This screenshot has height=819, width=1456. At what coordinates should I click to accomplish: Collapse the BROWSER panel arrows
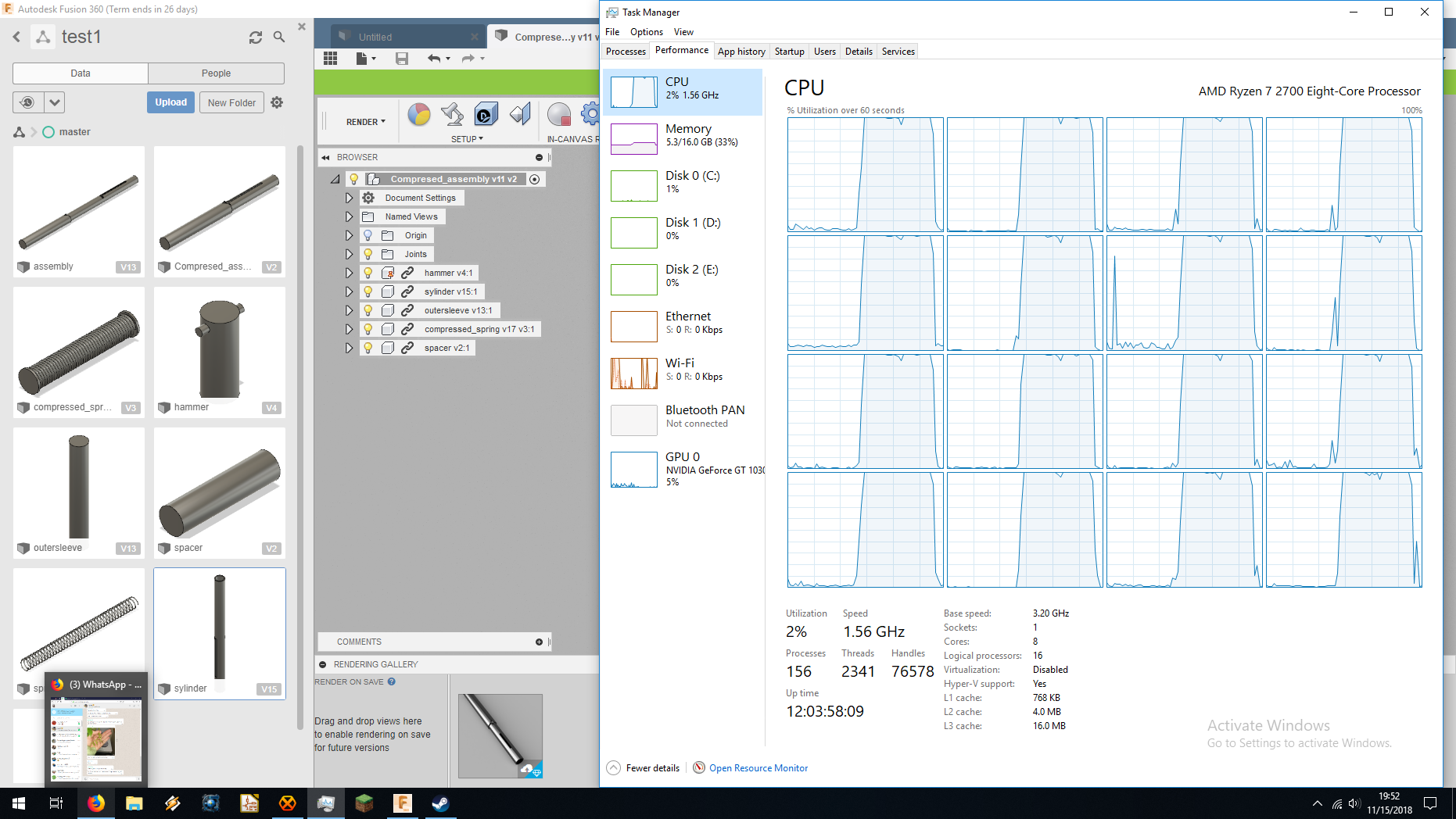coord(325,157)
